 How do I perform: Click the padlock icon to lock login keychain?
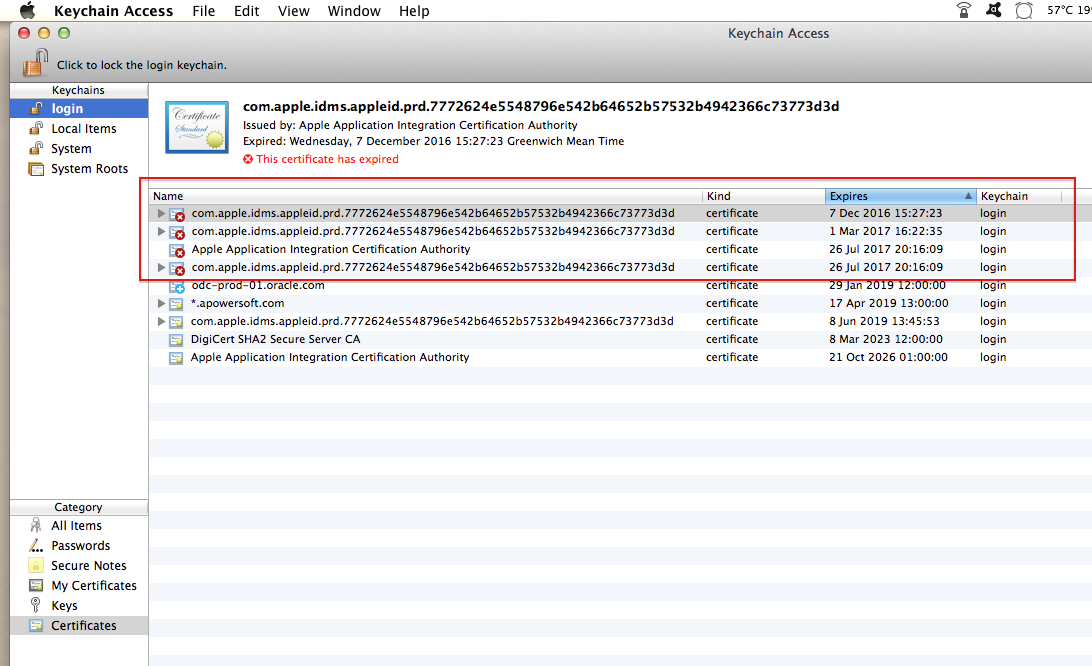coord(35,63)
